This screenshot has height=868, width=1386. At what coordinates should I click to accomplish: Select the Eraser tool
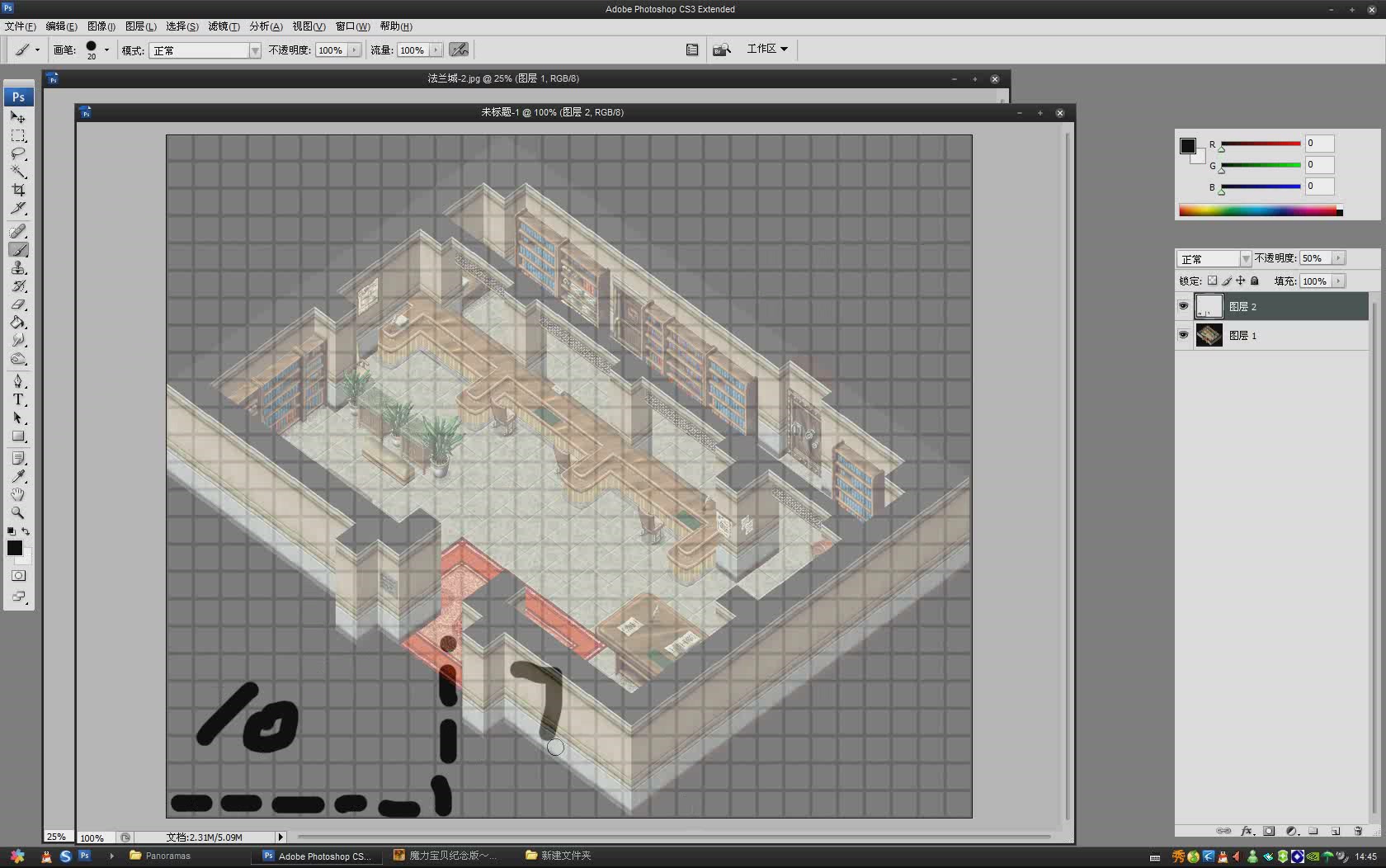(x=18, y=304)
